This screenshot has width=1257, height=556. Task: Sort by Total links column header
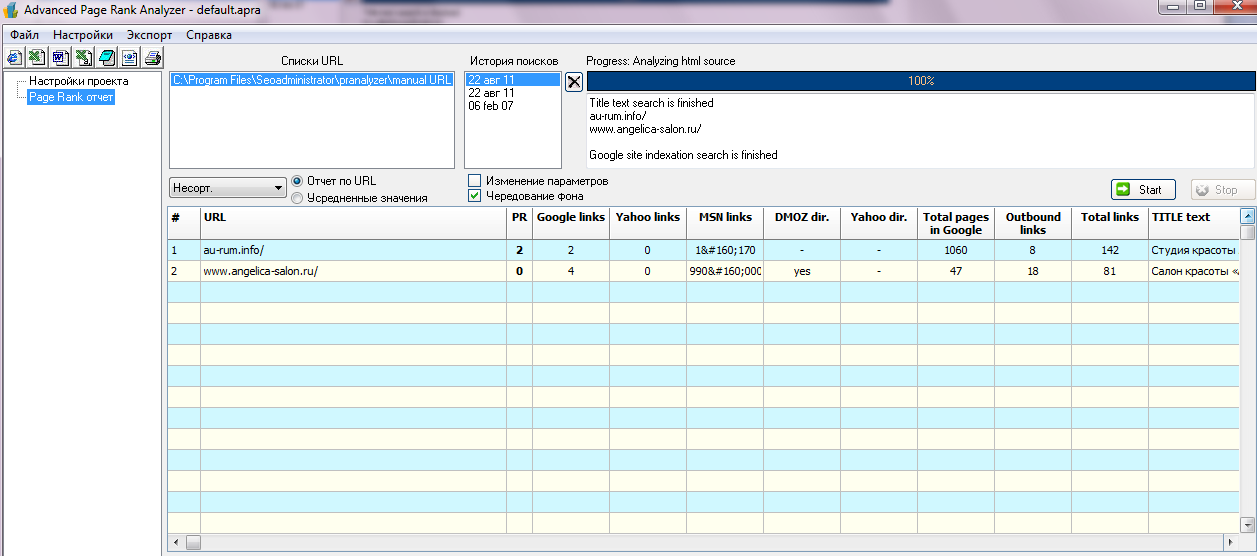(1110, 223)
